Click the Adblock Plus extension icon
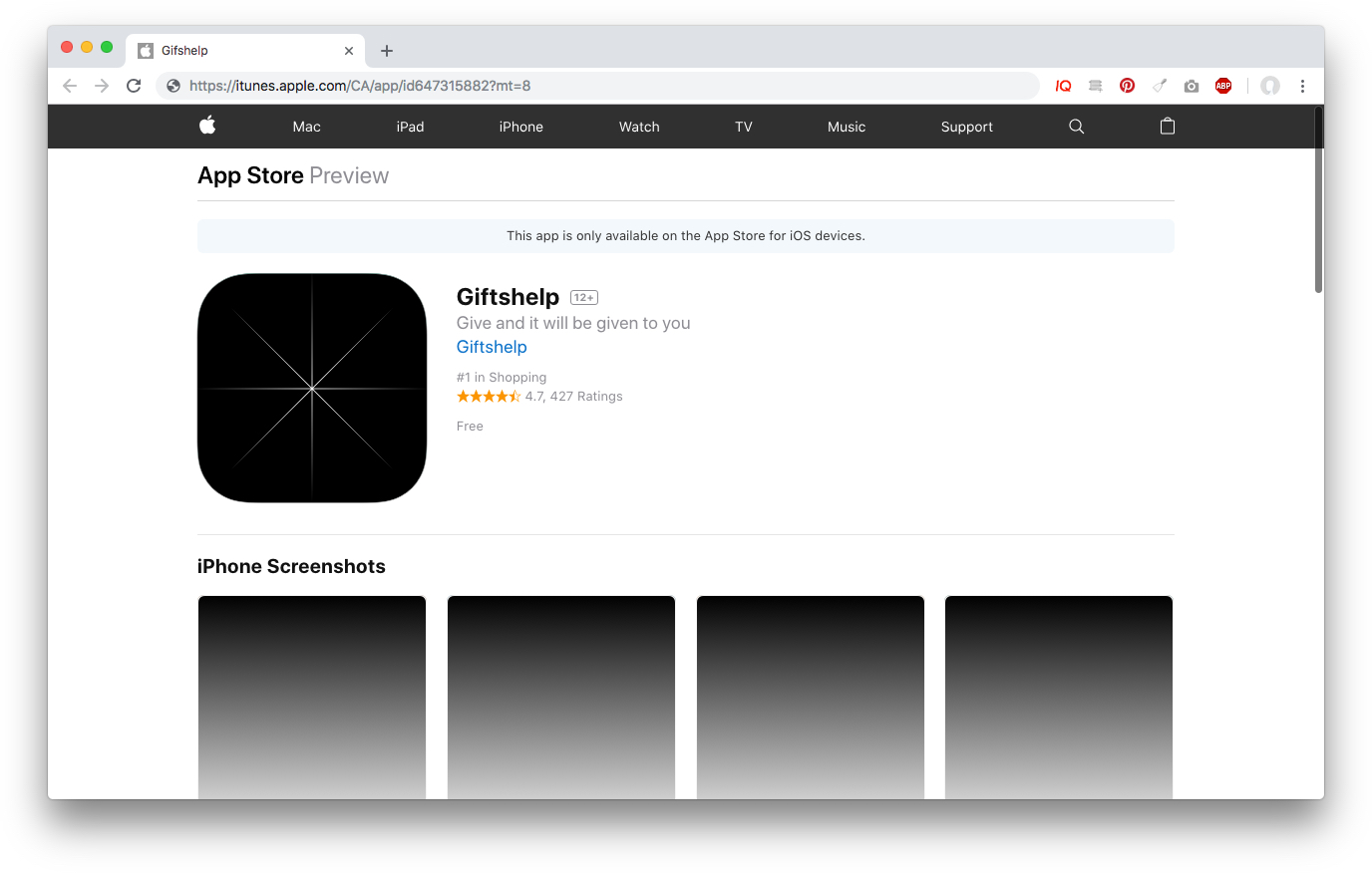 click(x=1223, y=86)
